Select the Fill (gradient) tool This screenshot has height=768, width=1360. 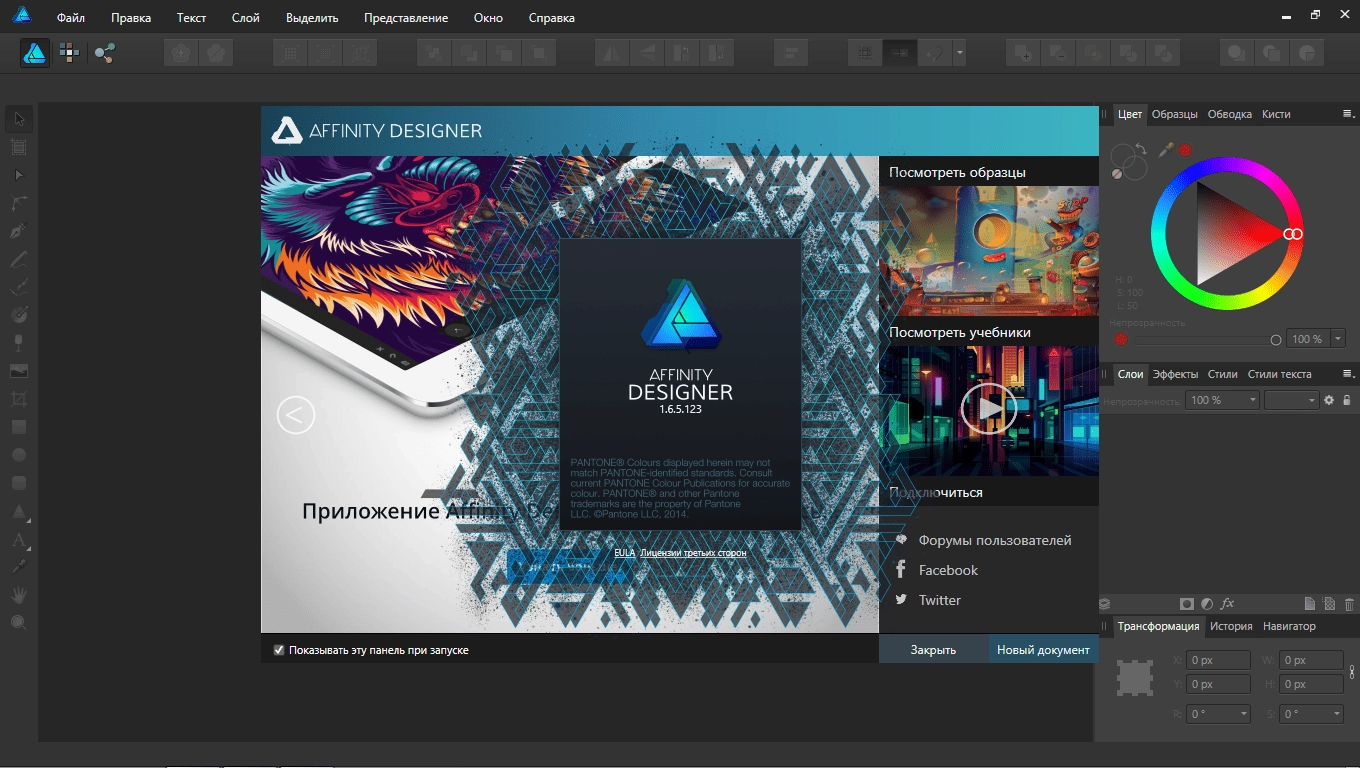pos(18,314)
